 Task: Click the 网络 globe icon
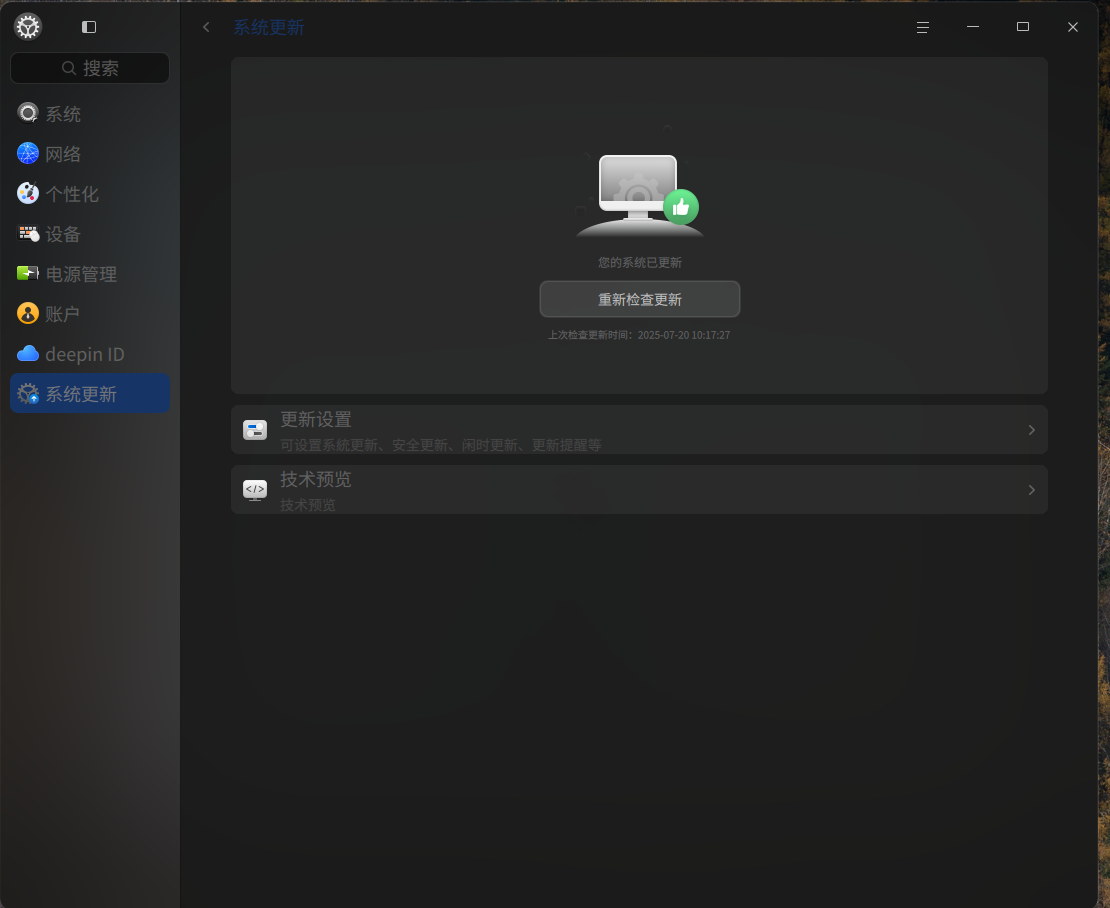click(28, 154)
